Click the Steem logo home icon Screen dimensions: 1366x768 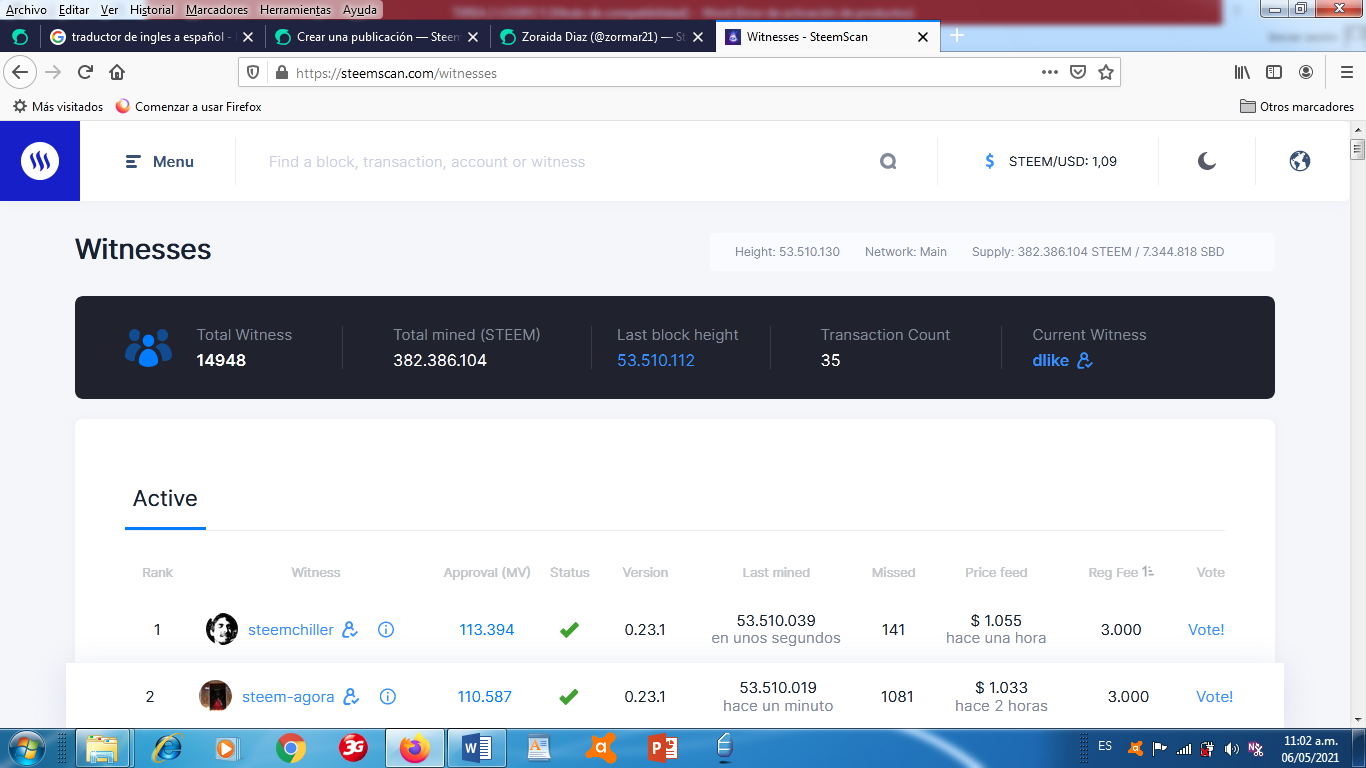[40, 161]
